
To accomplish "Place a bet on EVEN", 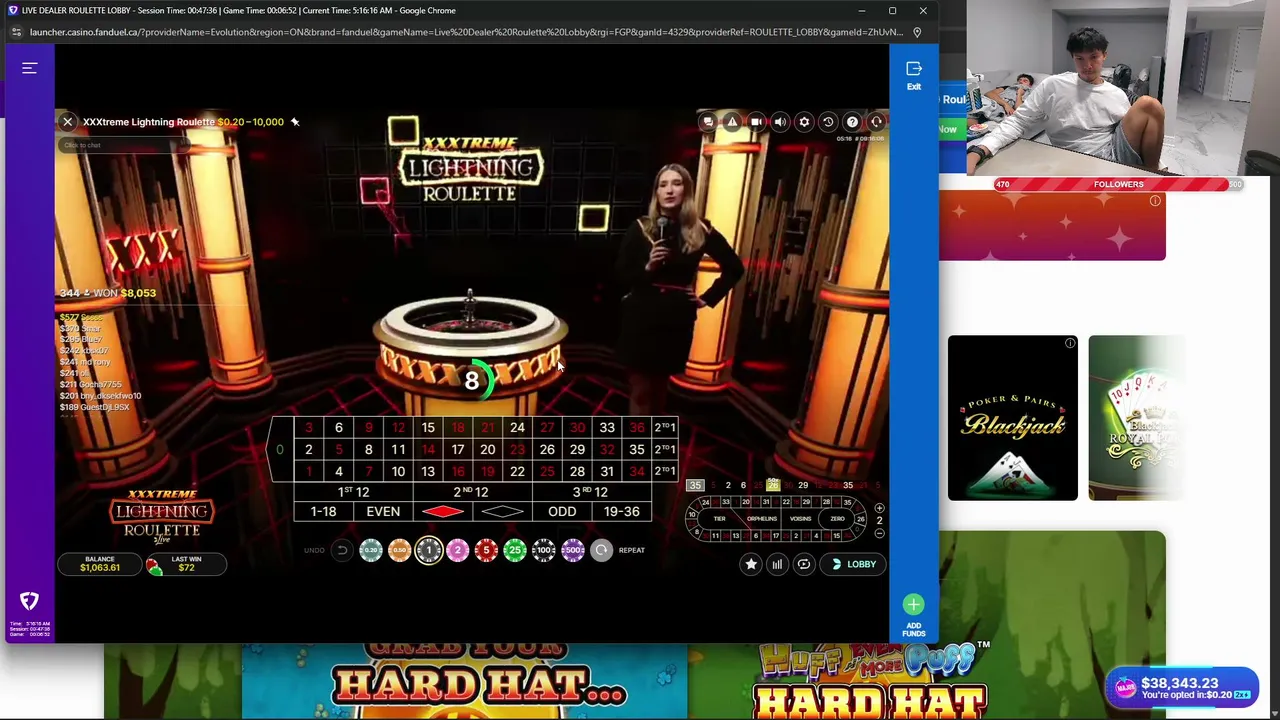I will (x=383, y=511).
